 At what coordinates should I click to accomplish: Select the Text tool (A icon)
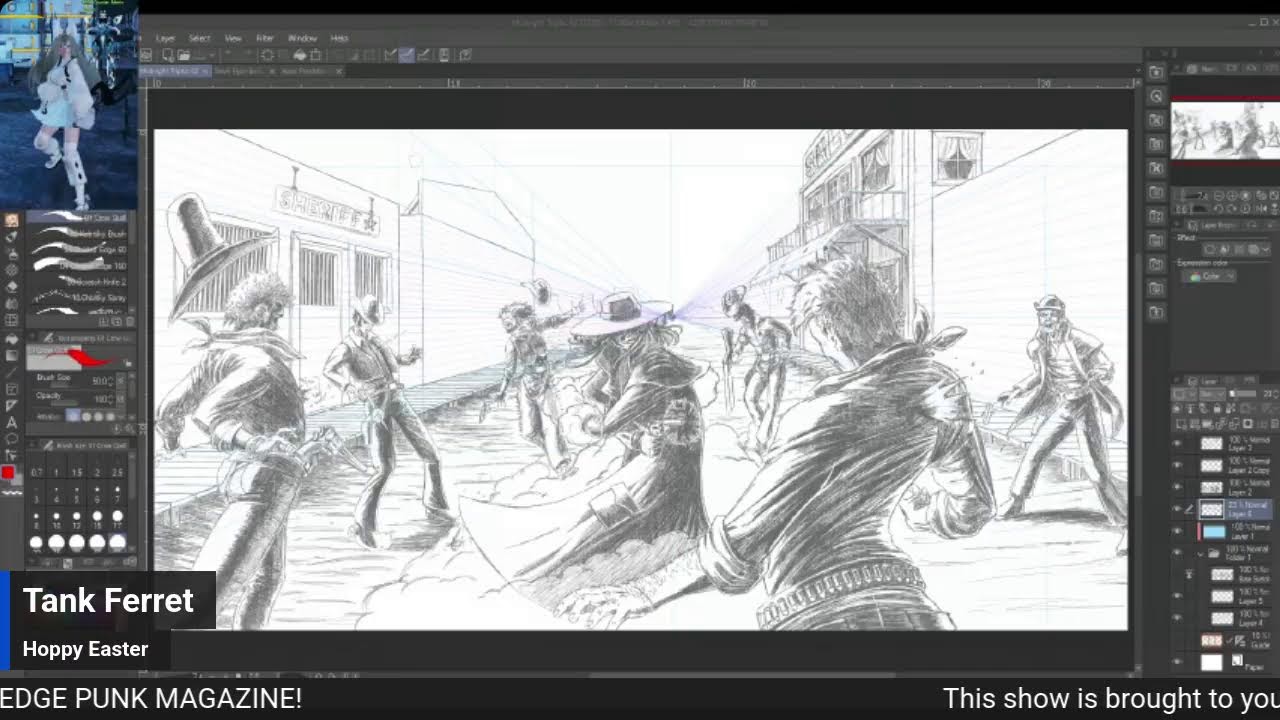[12, 422]
